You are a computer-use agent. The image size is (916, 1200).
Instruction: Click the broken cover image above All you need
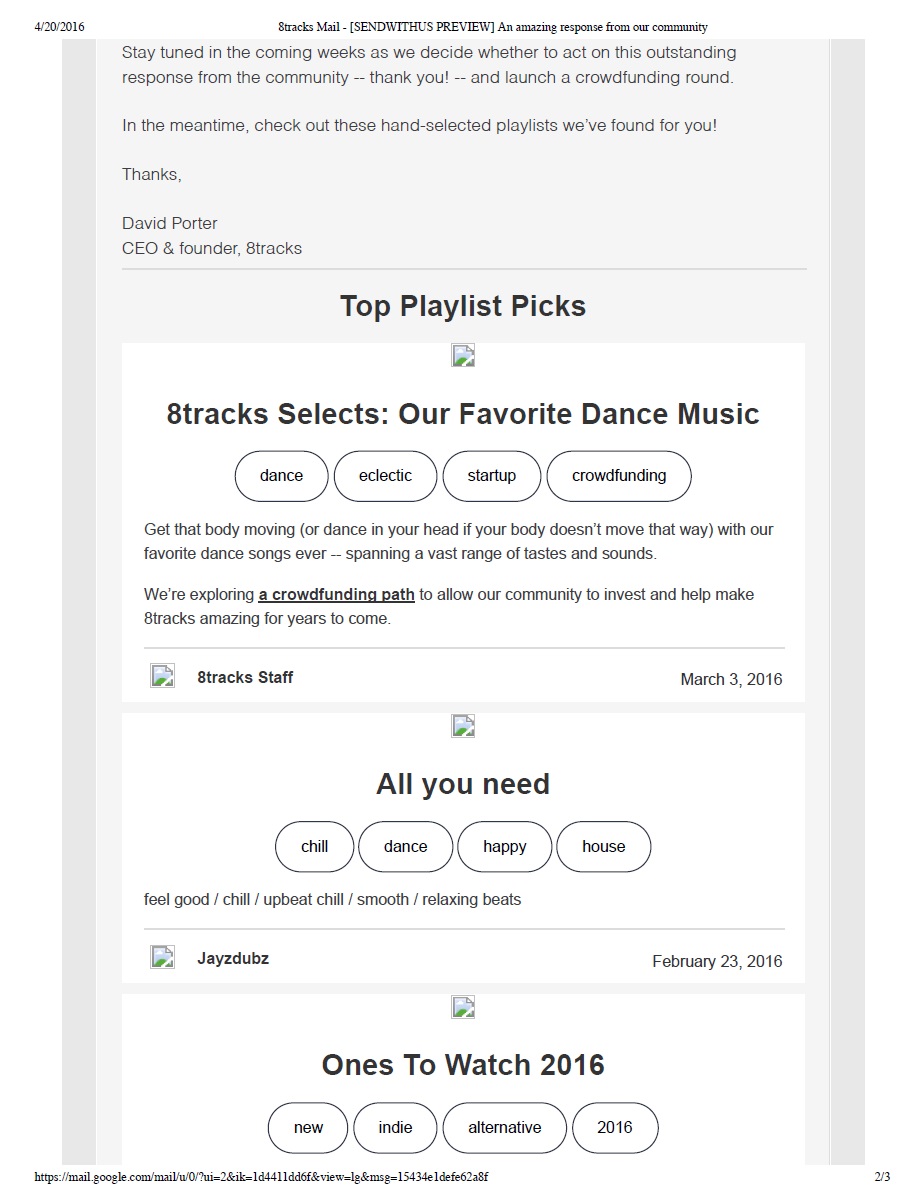pyautogui.click(x=463, y=726)
